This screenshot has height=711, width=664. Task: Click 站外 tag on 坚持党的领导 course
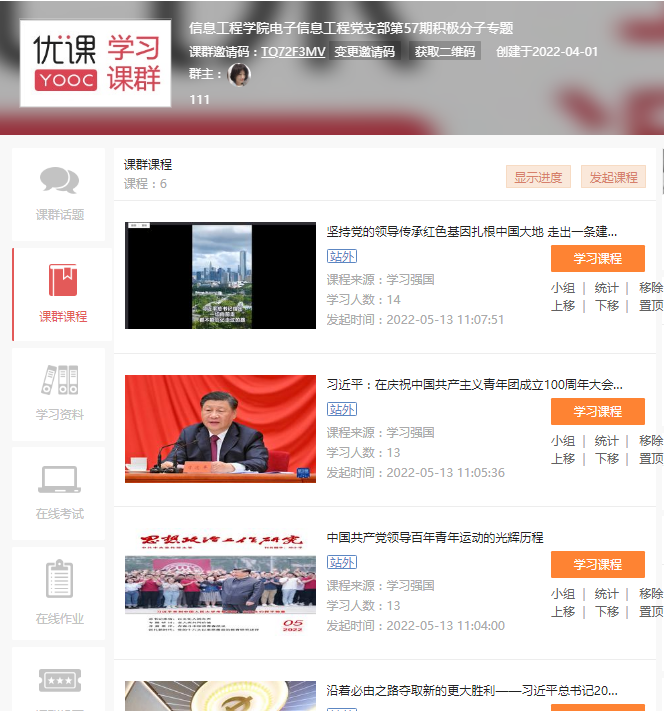pos(342,256)
